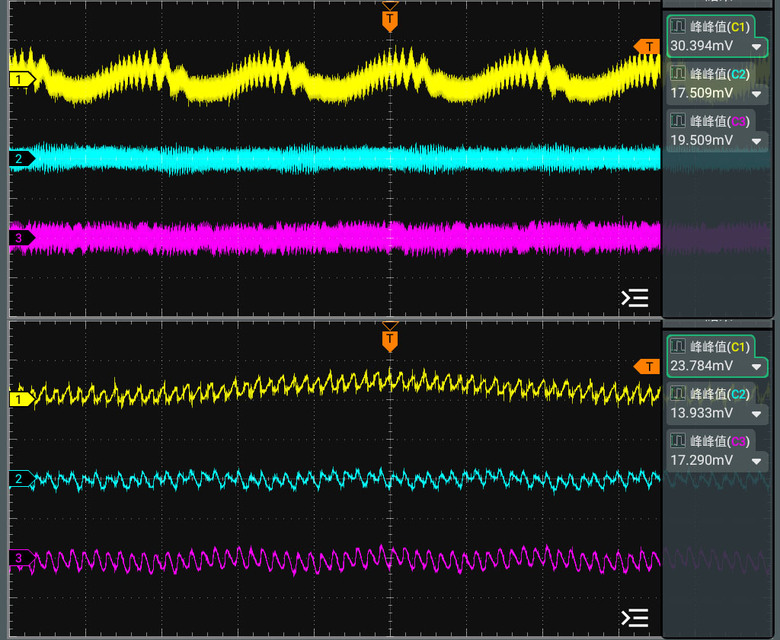Click peak-peak icon for C2 in upper panel
The image size is (780, 640).
678,73
